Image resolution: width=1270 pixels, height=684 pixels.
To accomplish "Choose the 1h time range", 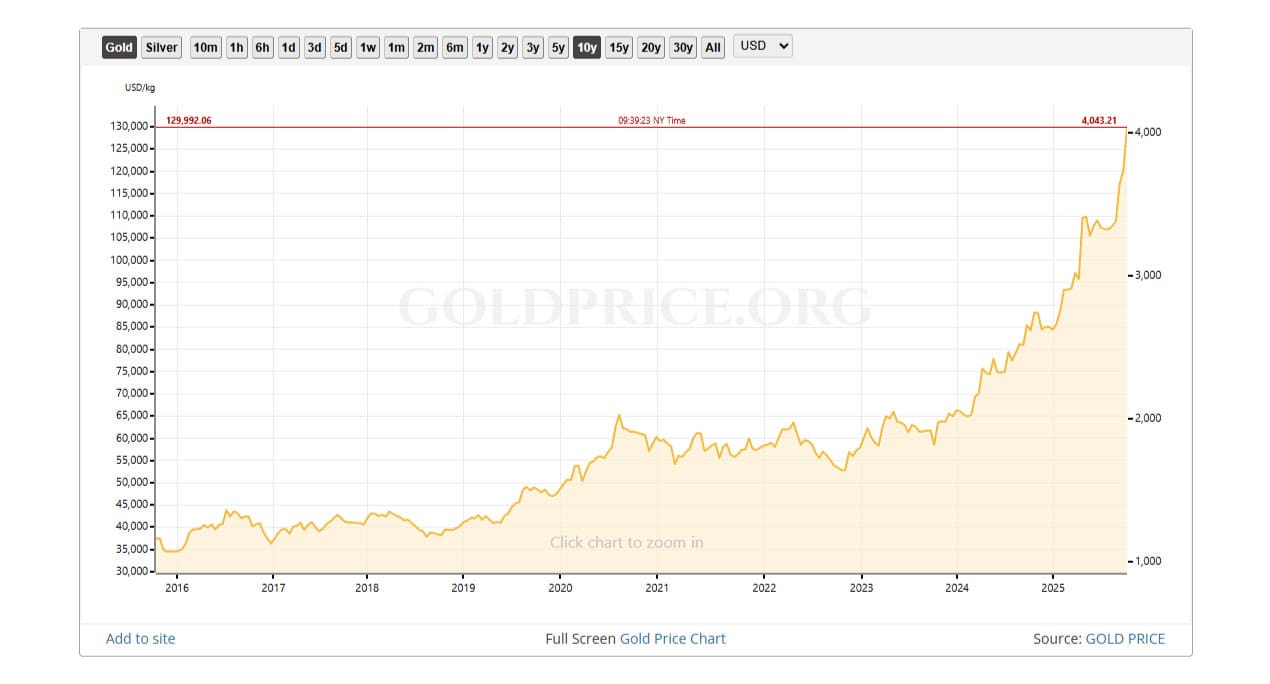I will pyautogui.click(x=236, y=47).
